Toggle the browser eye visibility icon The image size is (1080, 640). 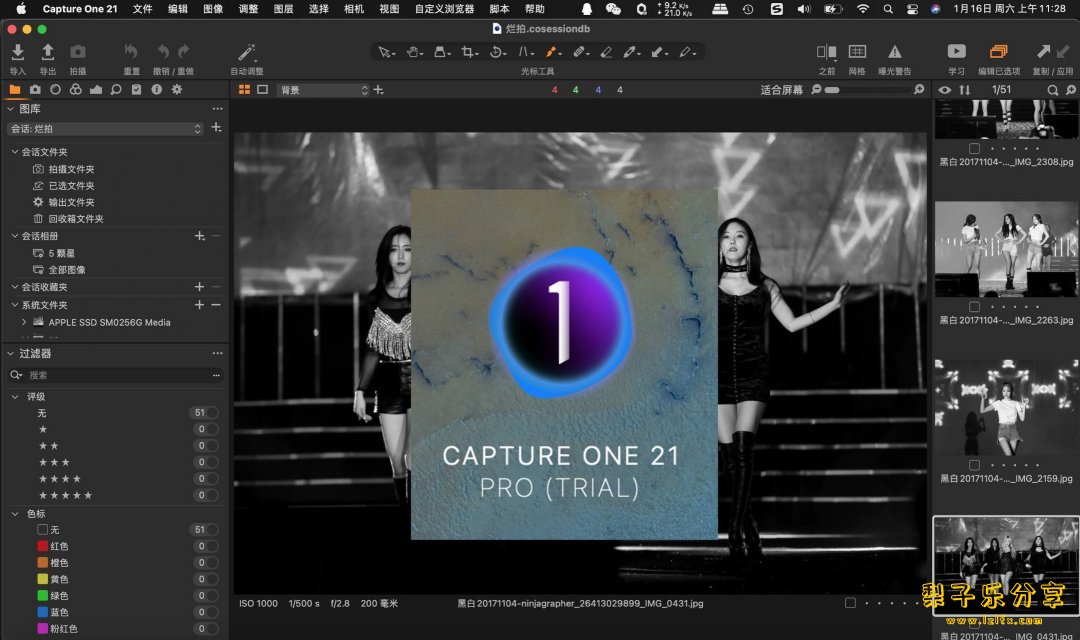944,90
